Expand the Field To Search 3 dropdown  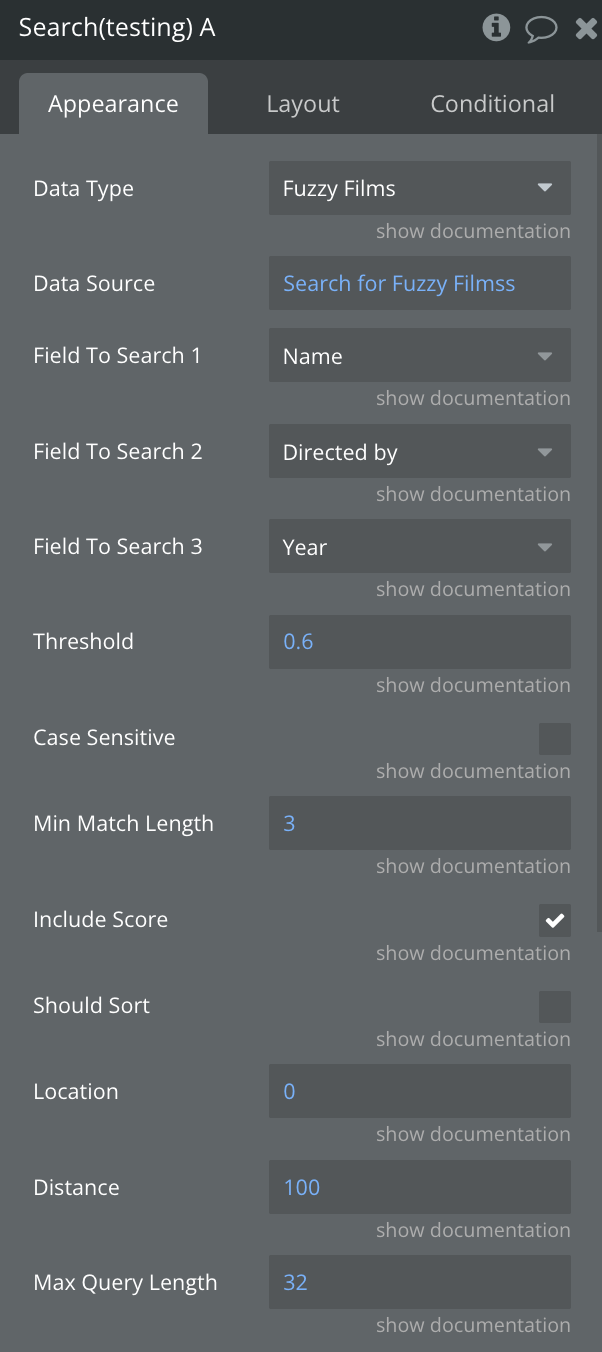pyautogui.click(x=419, y=547)
